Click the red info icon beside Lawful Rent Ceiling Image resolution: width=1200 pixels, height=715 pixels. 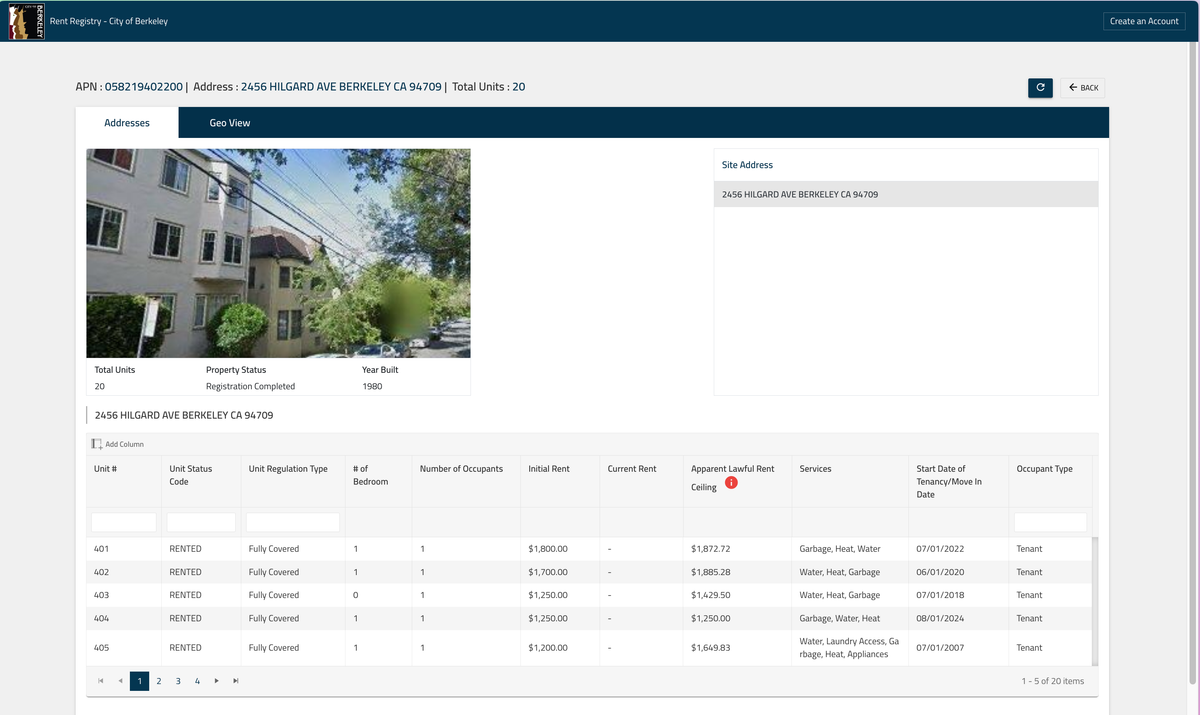731,484
